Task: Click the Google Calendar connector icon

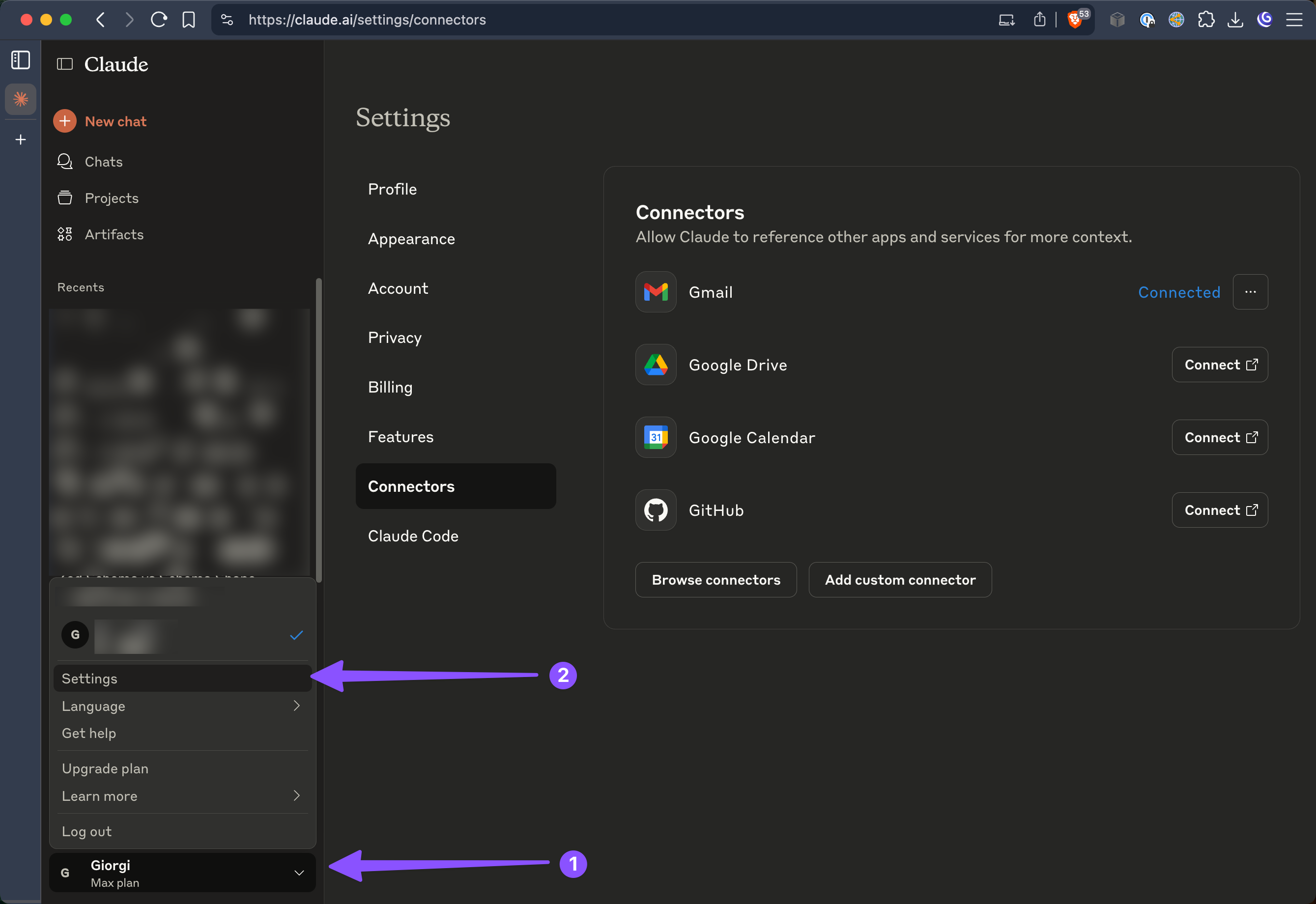Action: 656,437
